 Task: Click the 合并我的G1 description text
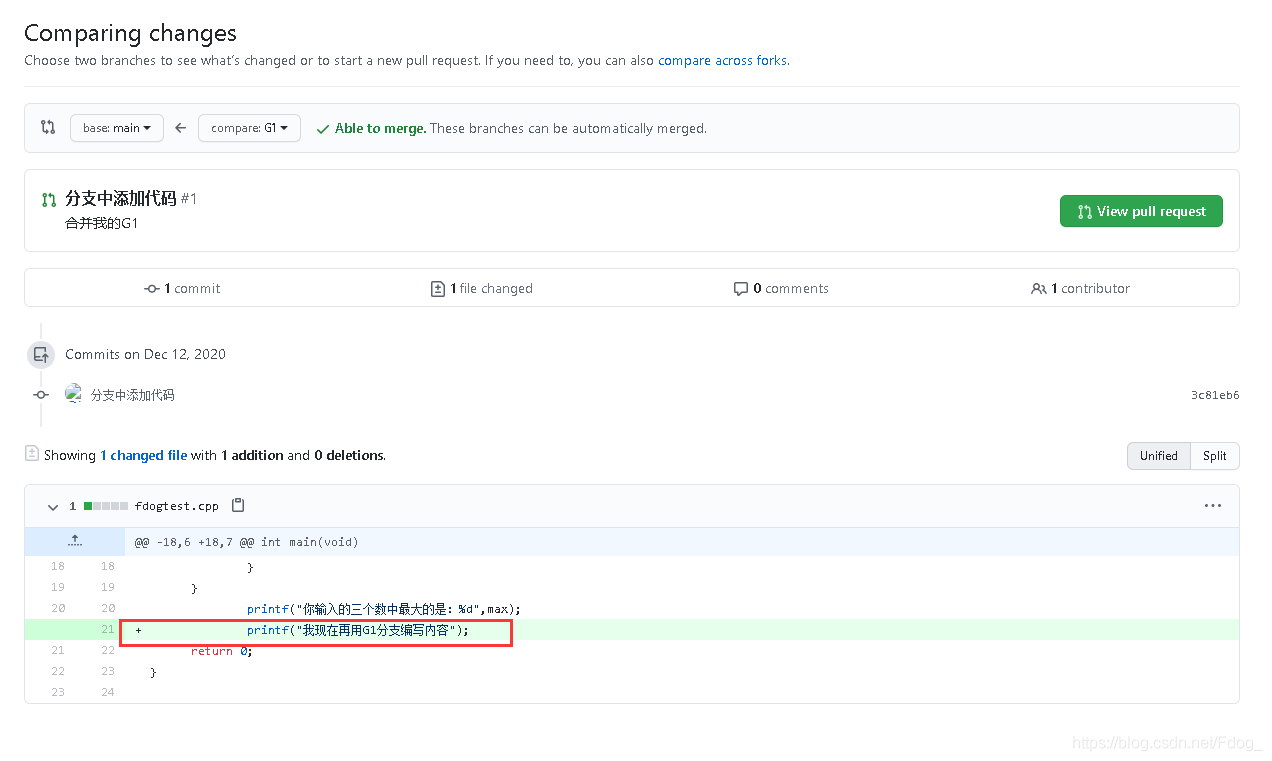point(101,223)
